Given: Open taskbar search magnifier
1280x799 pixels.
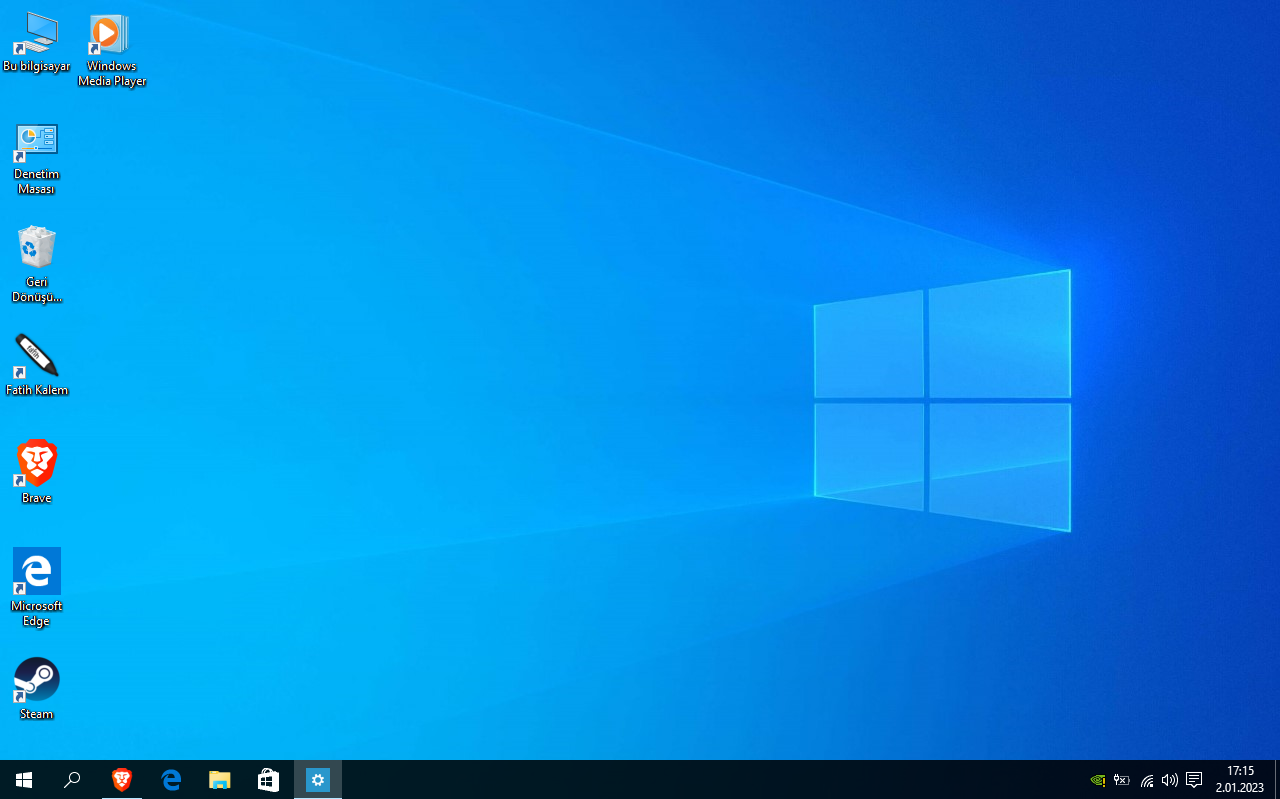Looking at the screenshot, I should (72, 780).
